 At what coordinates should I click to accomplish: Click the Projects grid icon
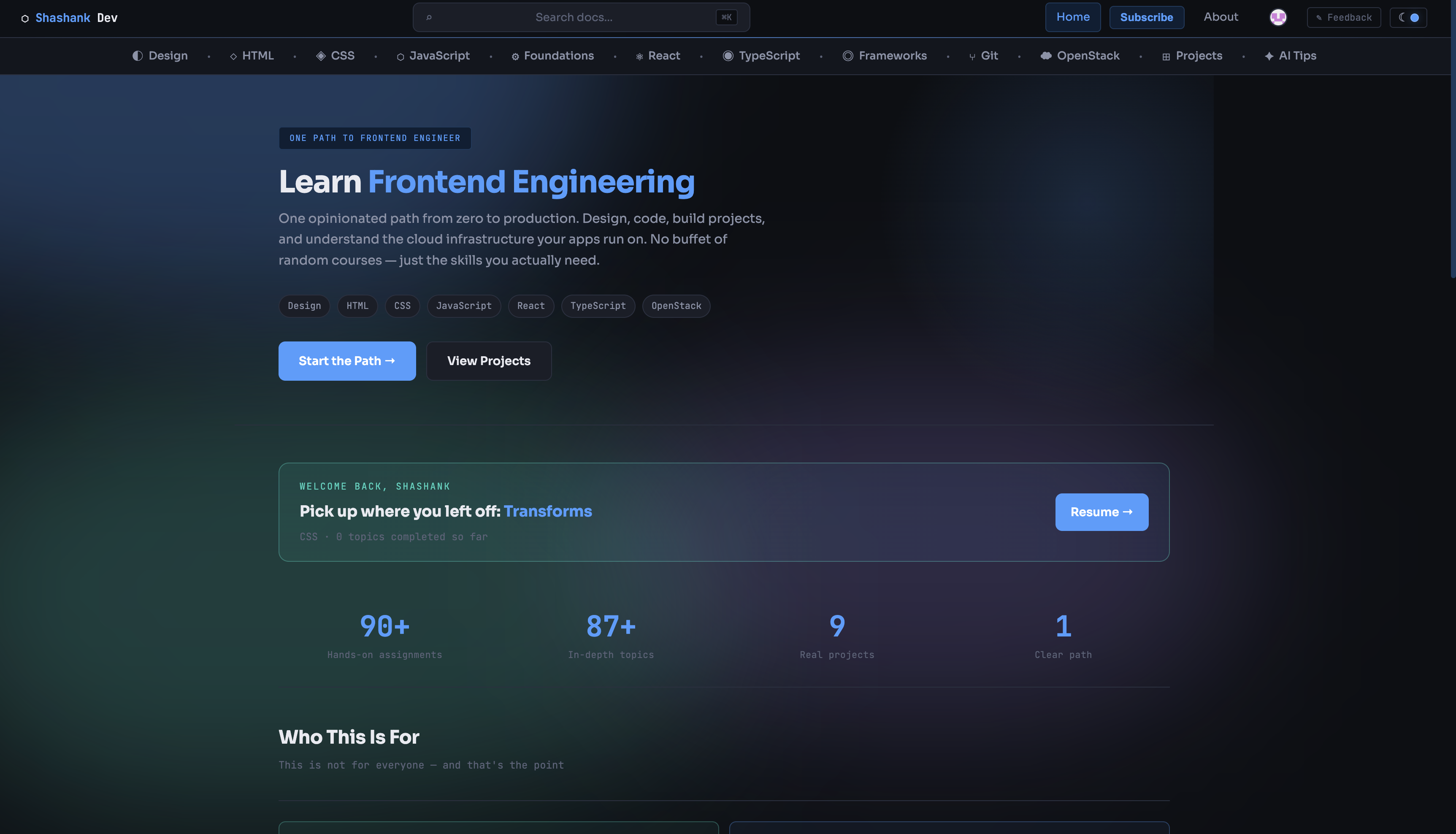point(1166,56)
